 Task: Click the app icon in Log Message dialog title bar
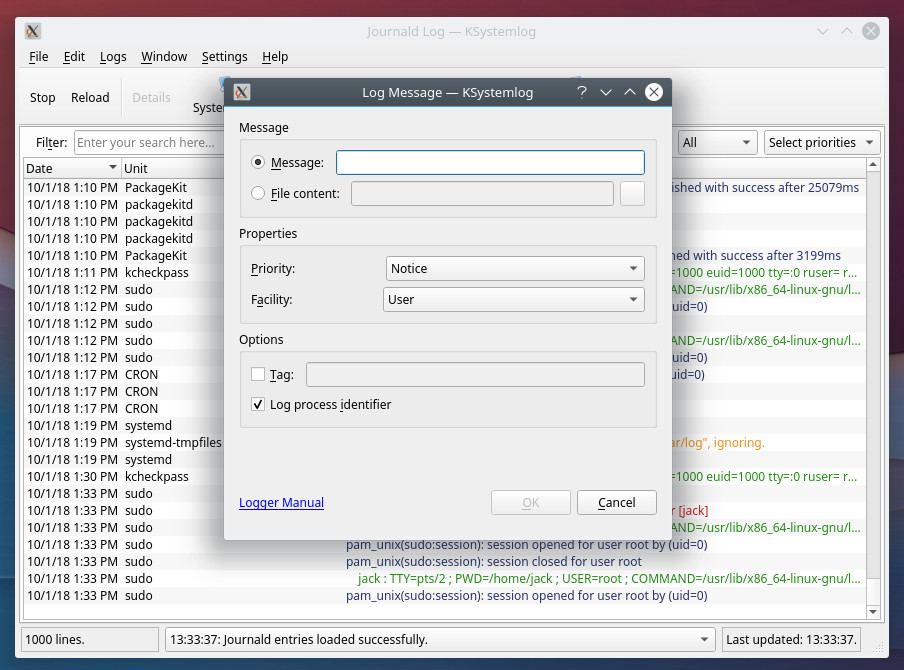242,92
